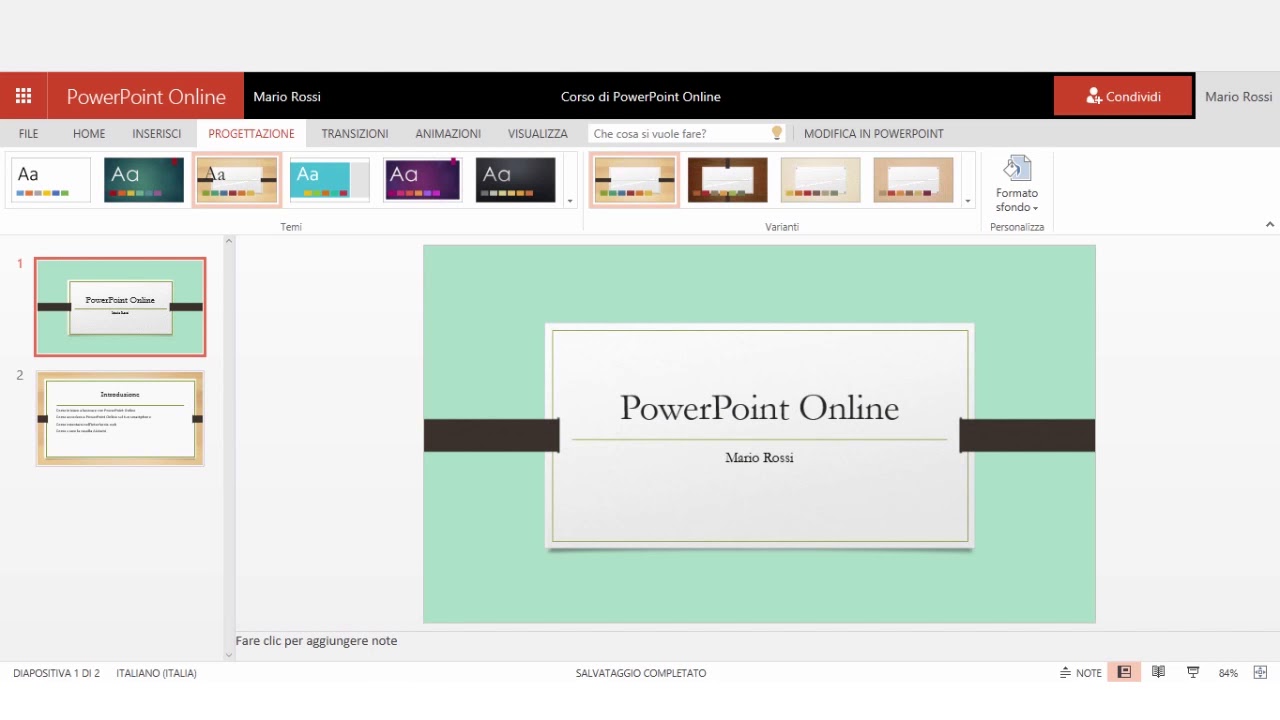Click the slide panel scroll up arrow
This screenshot has height=720, width=1280.
pos(228,241)
